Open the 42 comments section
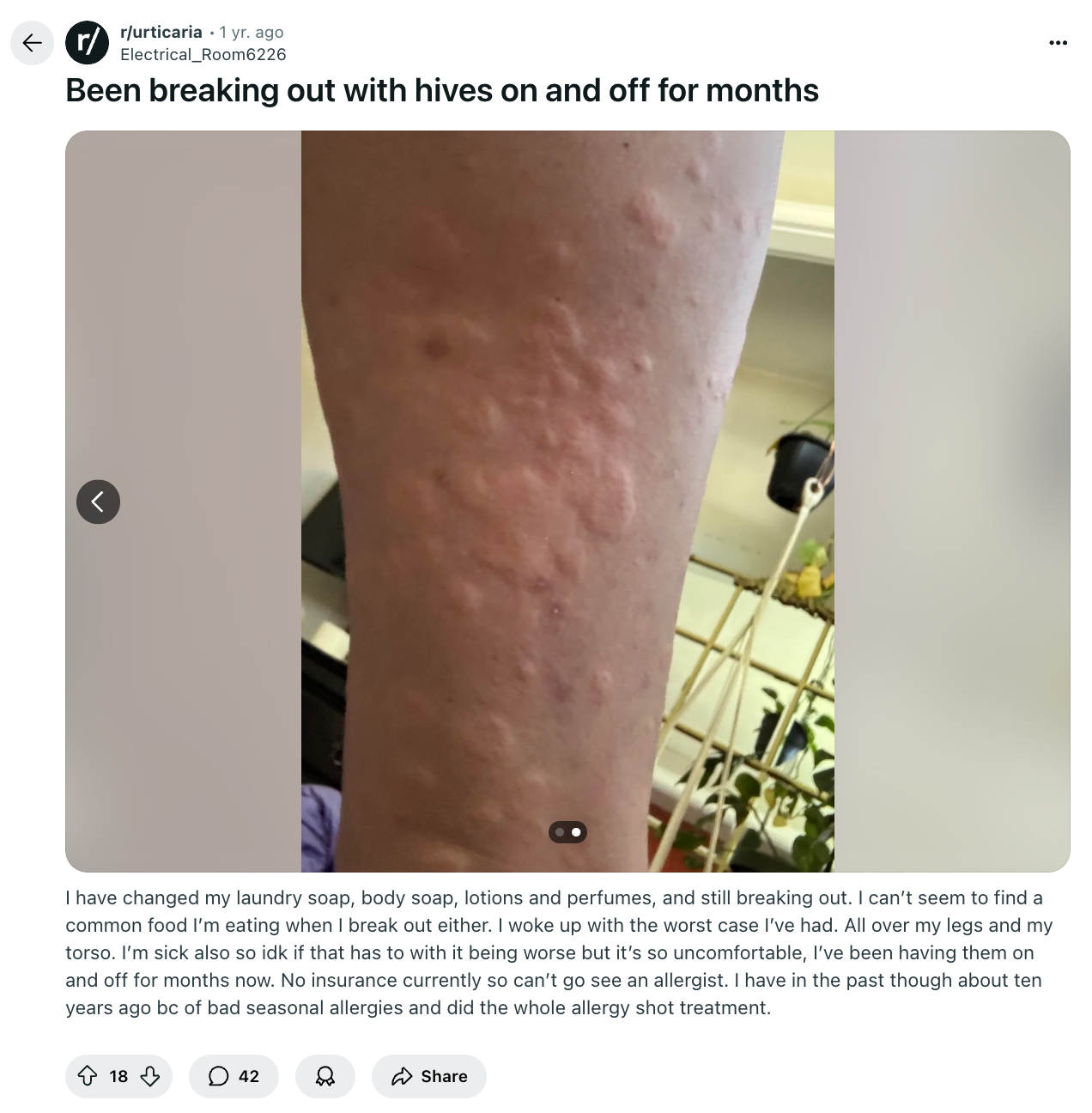 [x=234, y=1076]
